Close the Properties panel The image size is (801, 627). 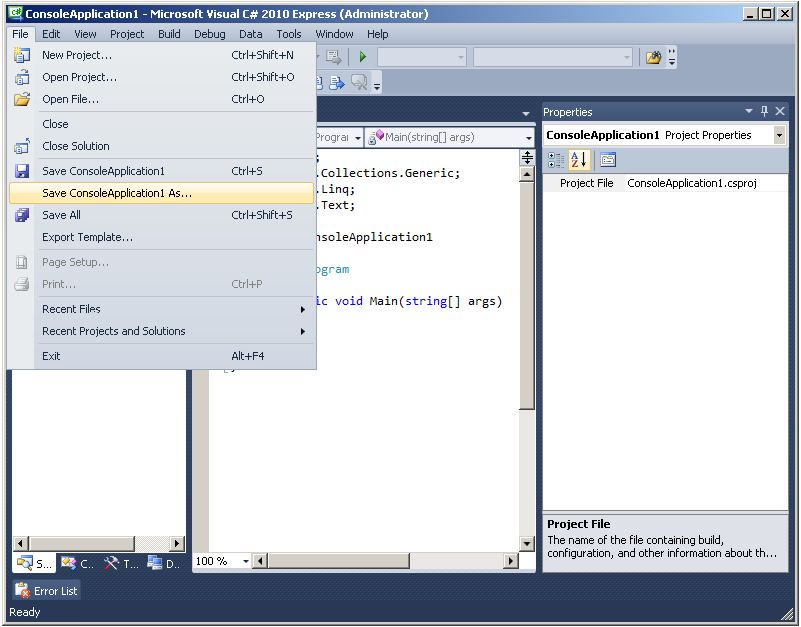click(780, 111)
